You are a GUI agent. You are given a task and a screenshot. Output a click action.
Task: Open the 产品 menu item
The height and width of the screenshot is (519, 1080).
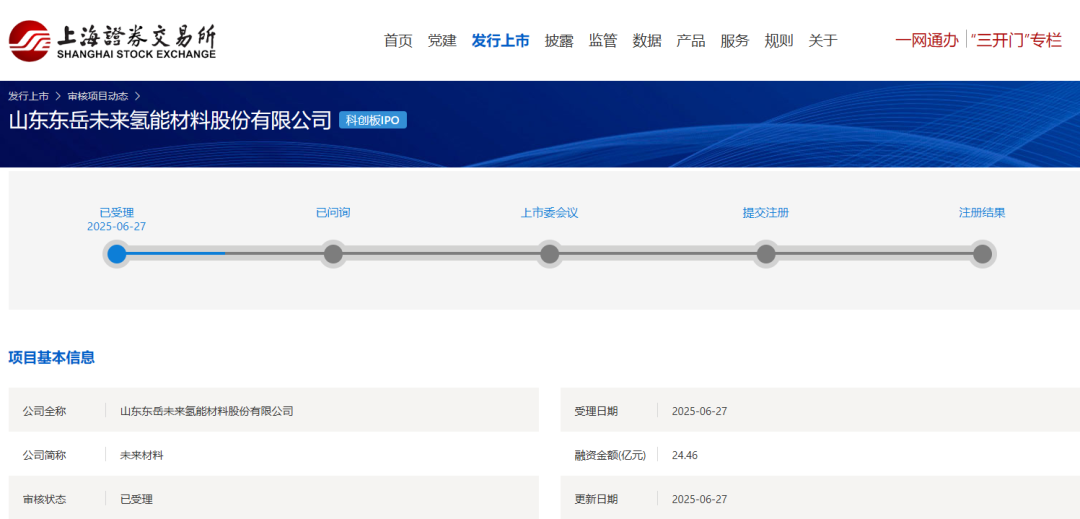pos(690,41)
